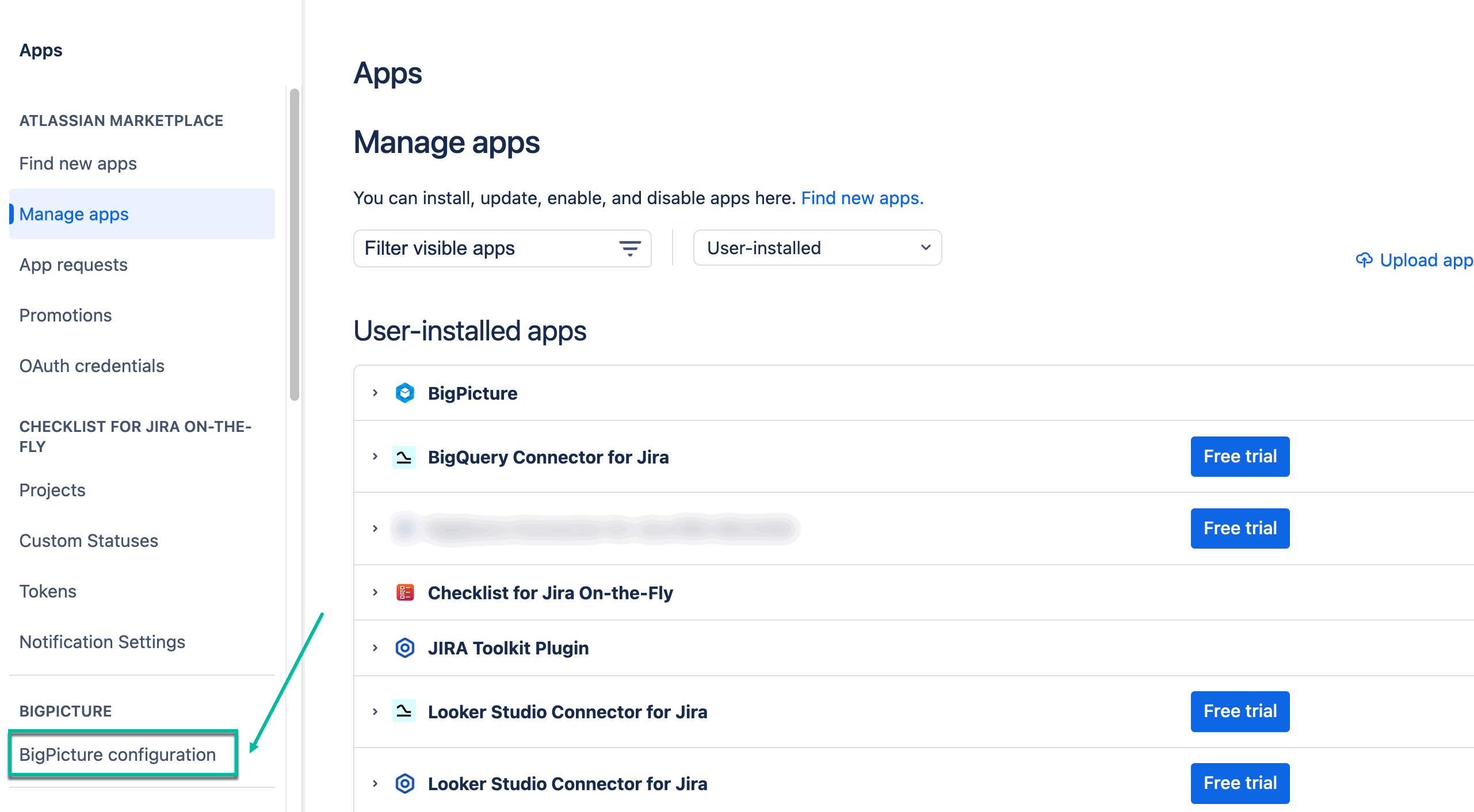The width and height of the screenshot is (1474, 812).
Task: Click the BigPicture app icon
Action: click(x=405, y=393)
